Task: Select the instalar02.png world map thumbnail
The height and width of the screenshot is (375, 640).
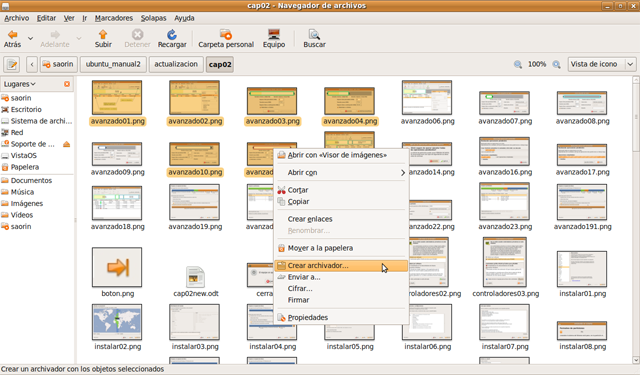Action: click(x=117, y=322)
